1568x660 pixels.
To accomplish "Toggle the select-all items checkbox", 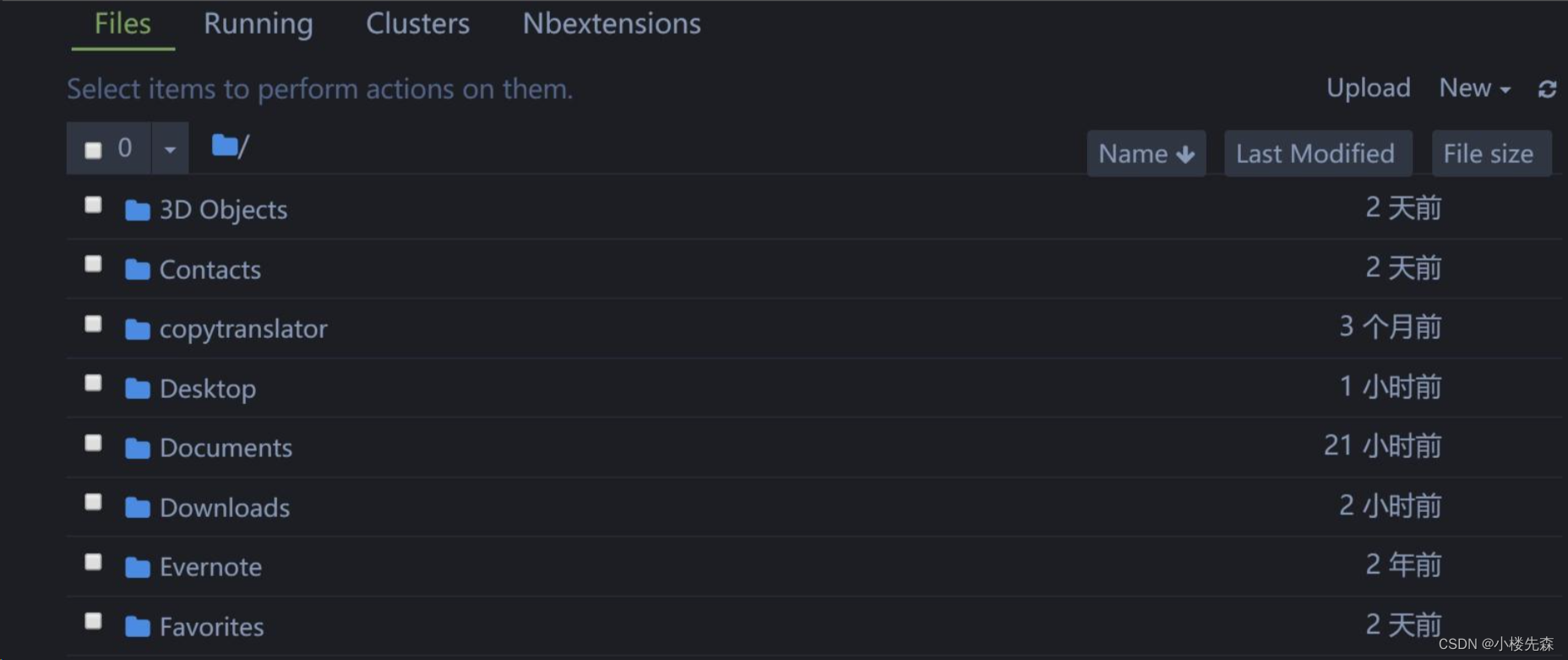I will [93, 150].
